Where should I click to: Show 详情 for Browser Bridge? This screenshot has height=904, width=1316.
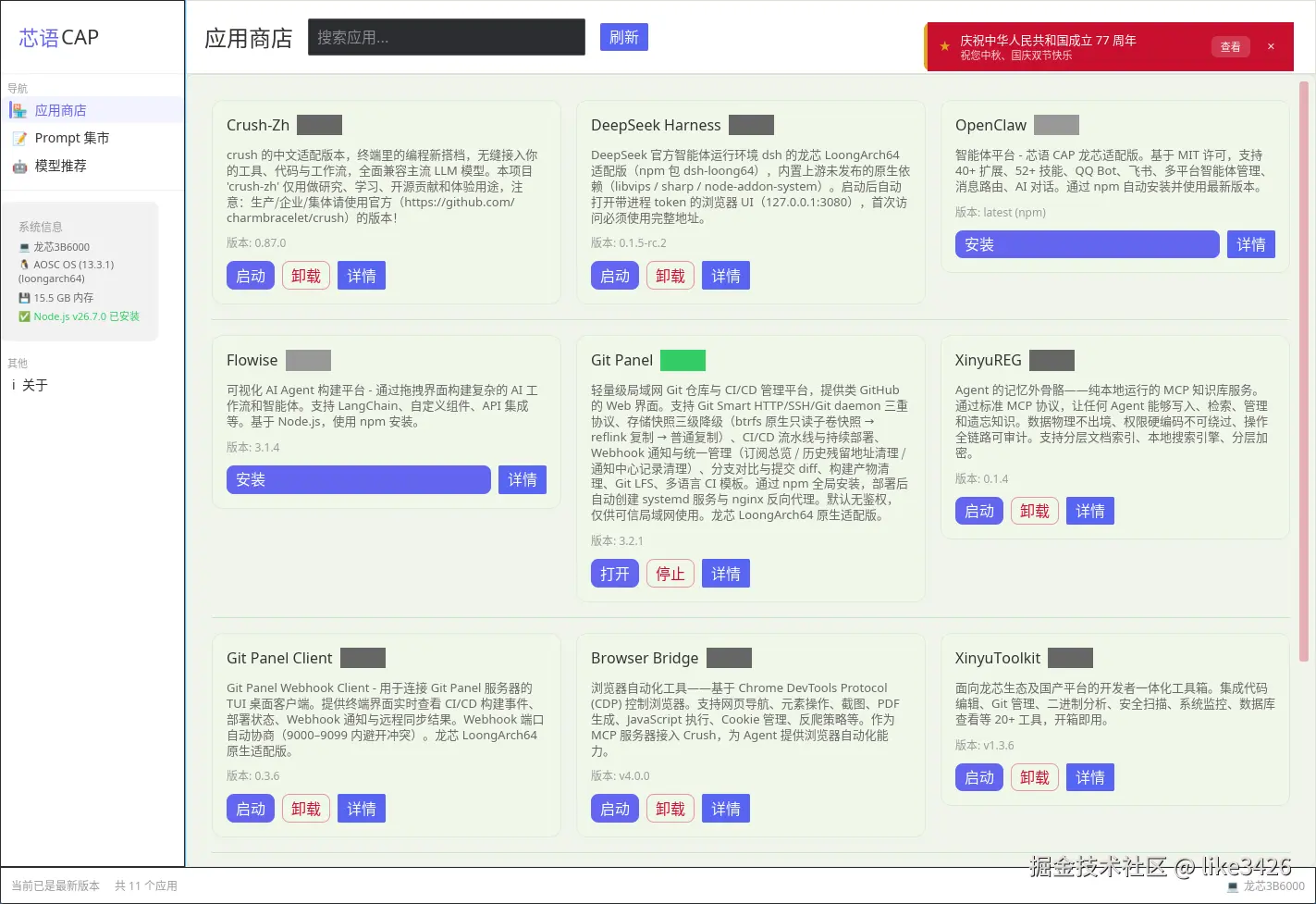pyautogui.click(x=726, y=809)
